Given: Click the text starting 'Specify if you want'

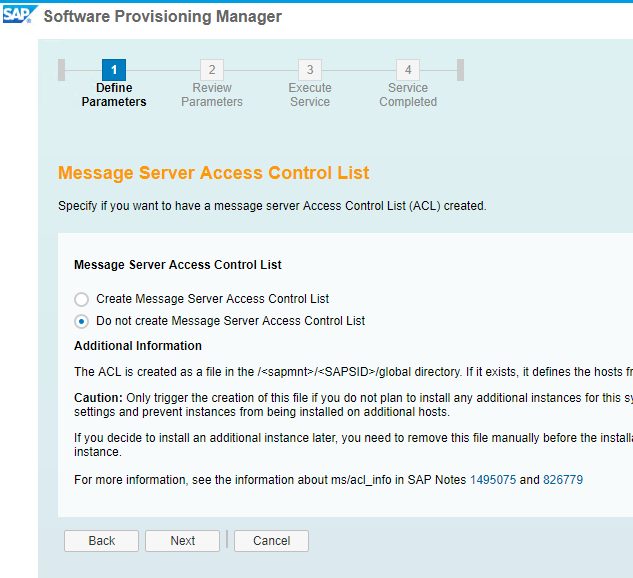Looking at the screenshot, I should point(272,206).
